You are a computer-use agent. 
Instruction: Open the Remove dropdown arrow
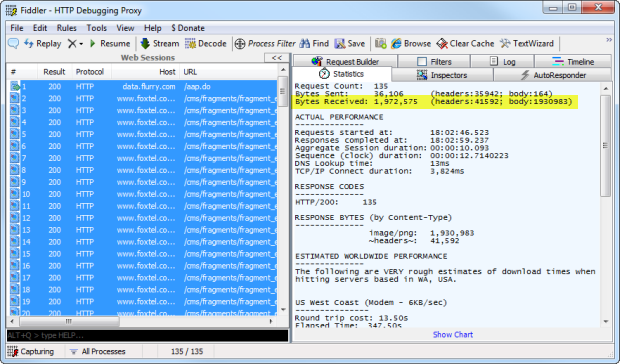pos(81,44)
